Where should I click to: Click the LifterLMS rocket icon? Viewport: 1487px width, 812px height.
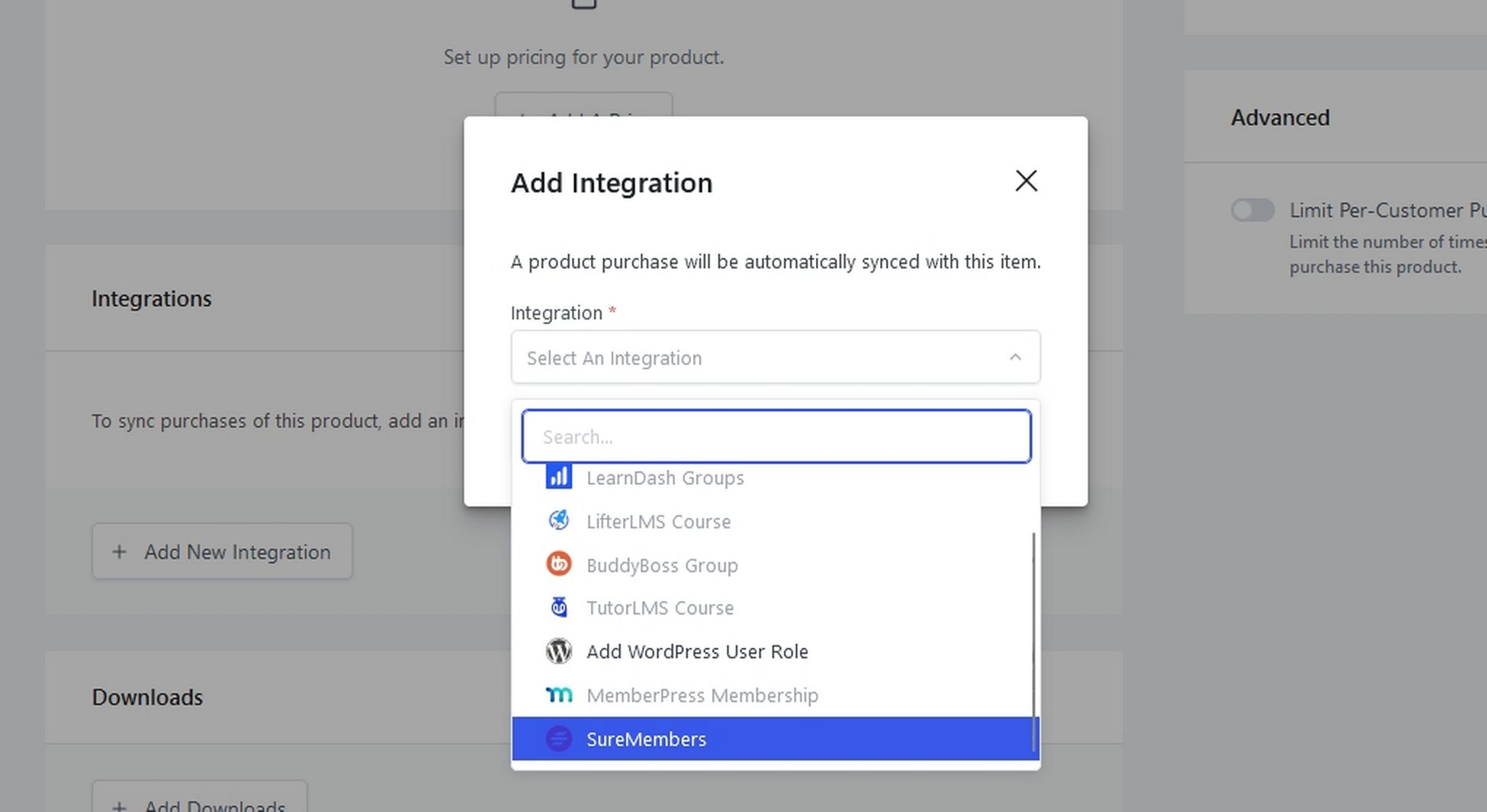559,520
